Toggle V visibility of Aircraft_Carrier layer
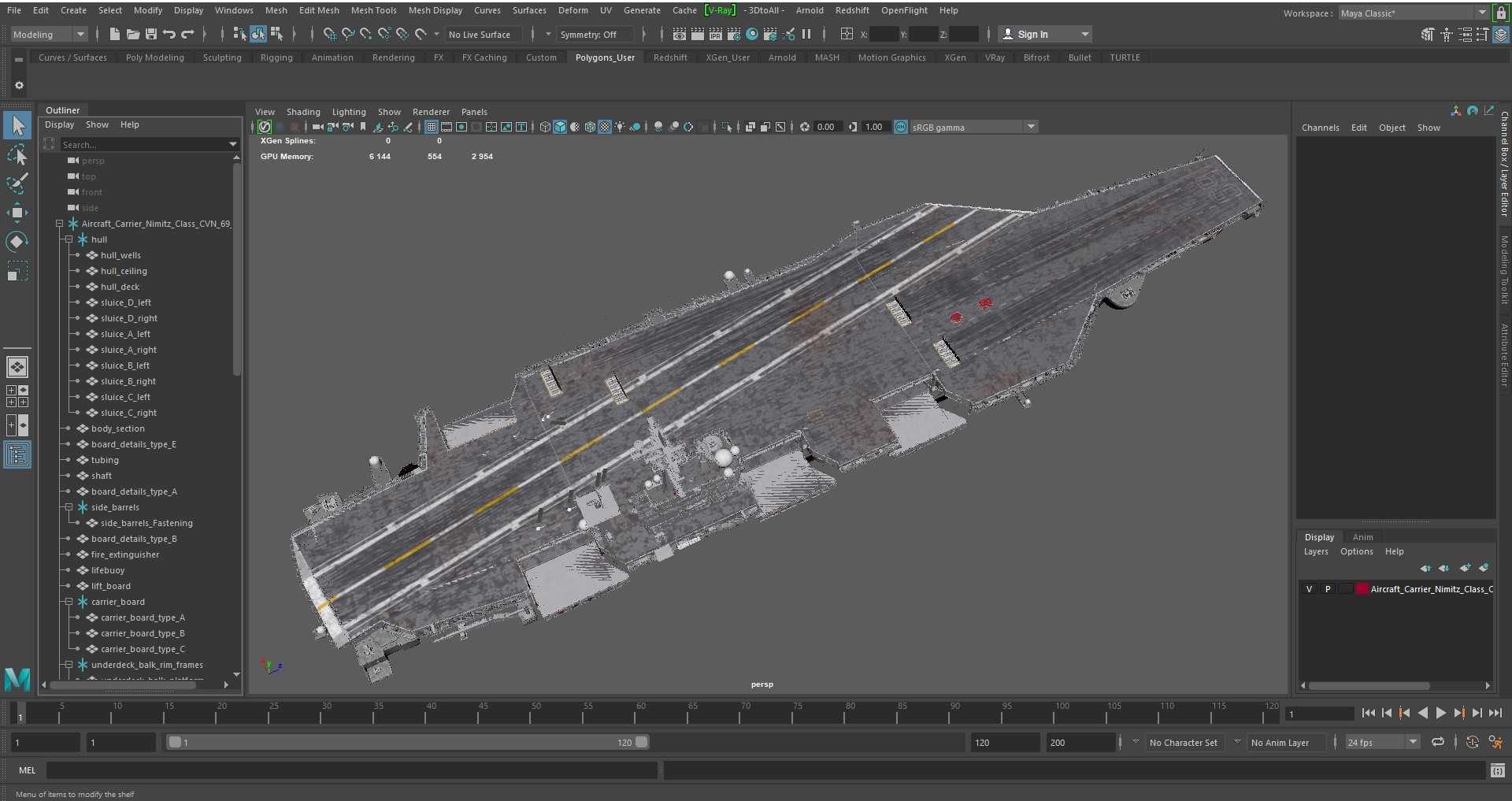Screen dimensions: 1512x801 [x=1309, y=589]
